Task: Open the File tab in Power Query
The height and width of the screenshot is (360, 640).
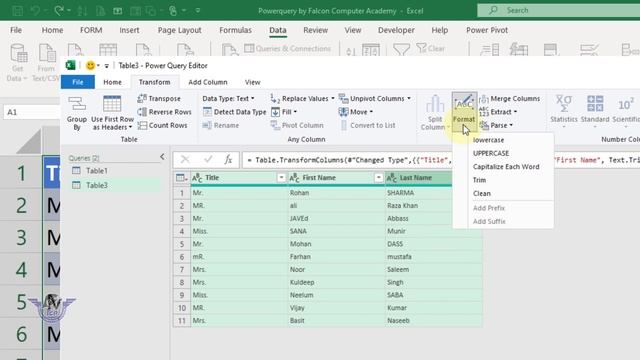Action: (78, 82)
